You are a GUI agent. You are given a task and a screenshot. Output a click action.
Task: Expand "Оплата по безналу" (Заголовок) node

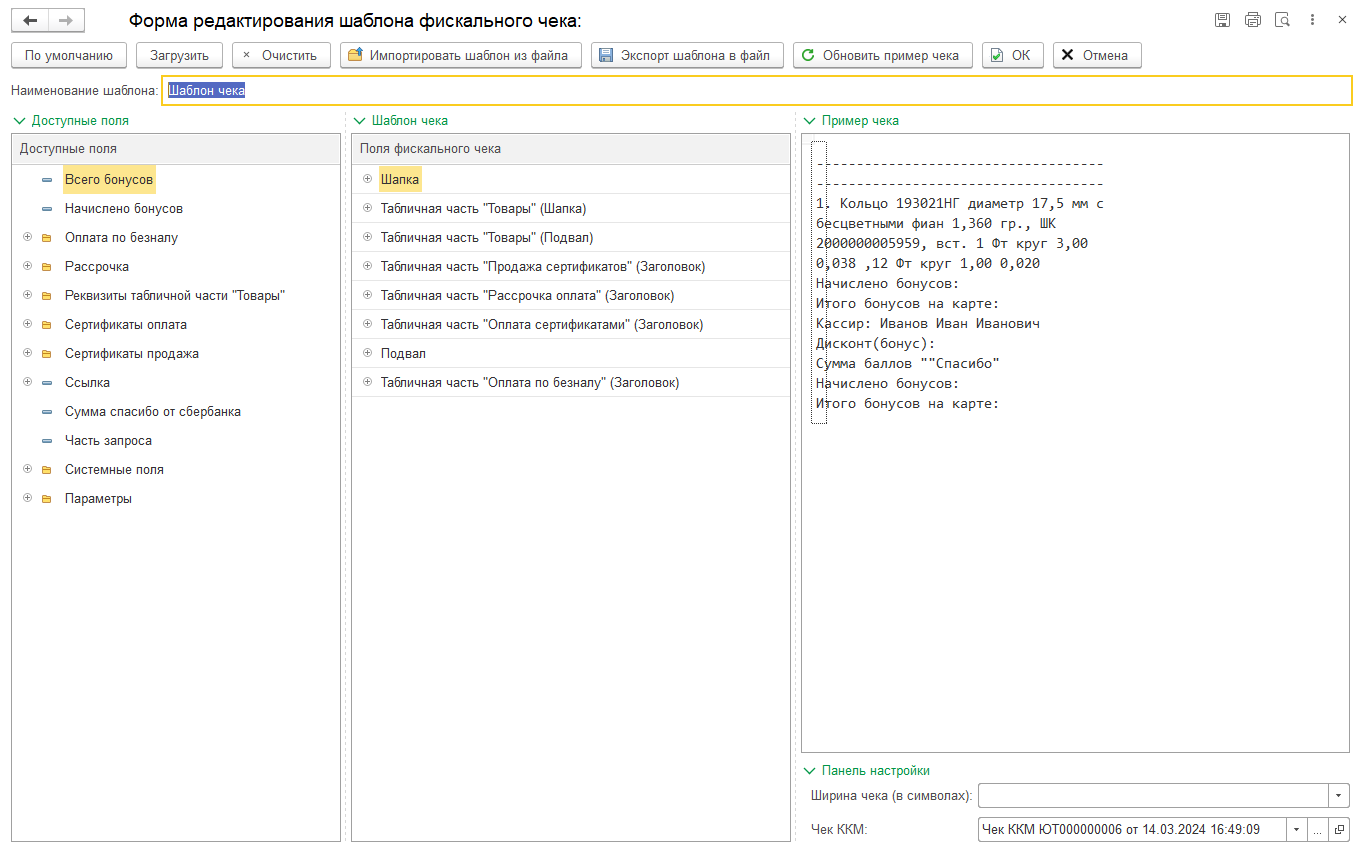pyautogui.click(x=367, y=383)
